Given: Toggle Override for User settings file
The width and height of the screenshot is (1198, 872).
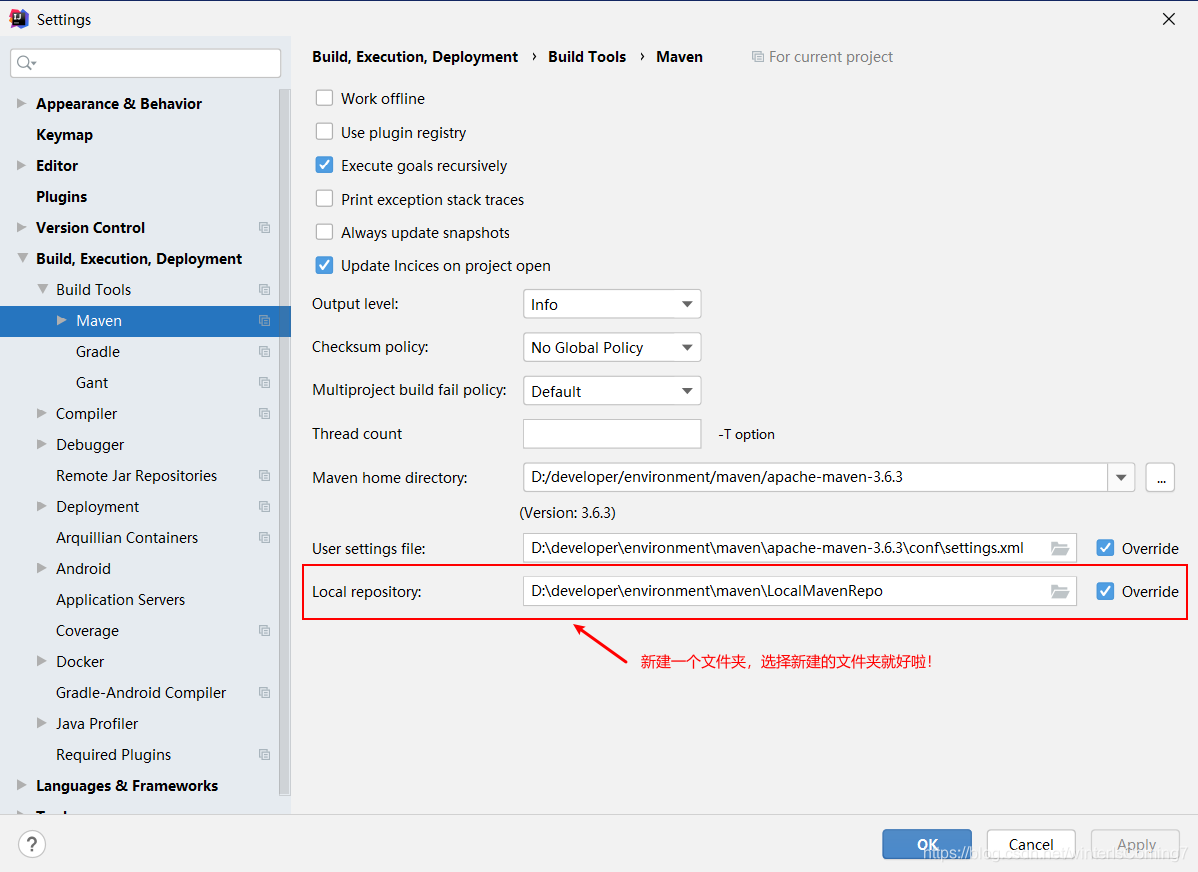Looking at the screenshot, I should [1106, 548].
